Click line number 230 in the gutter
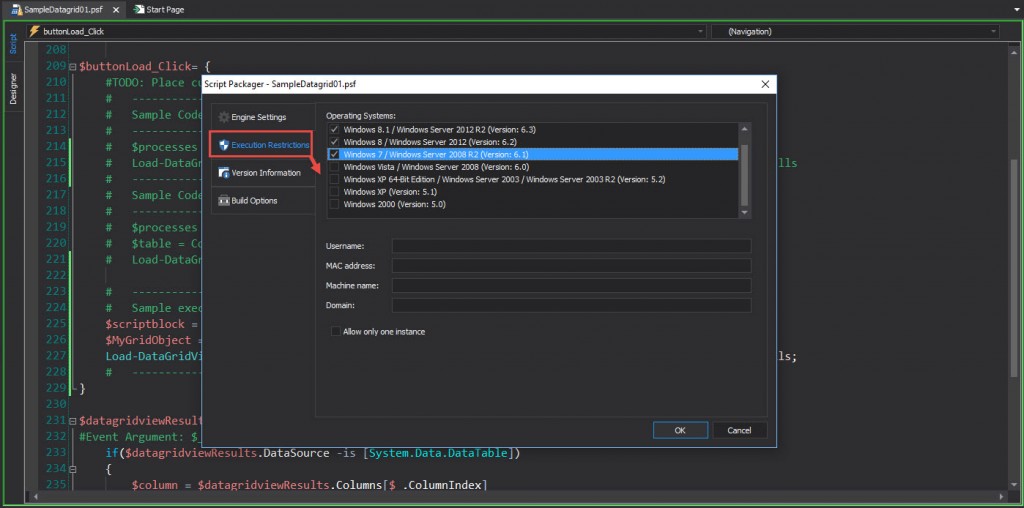 (56, 404)
